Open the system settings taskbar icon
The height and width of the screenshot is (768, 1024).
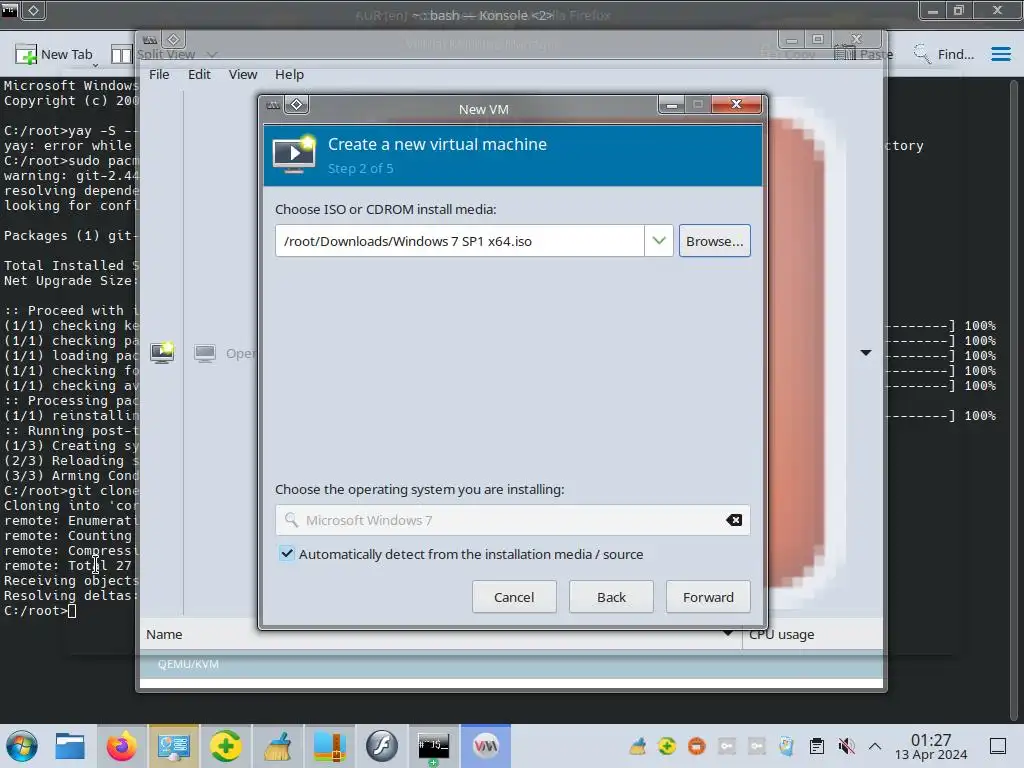click(173, 746)
